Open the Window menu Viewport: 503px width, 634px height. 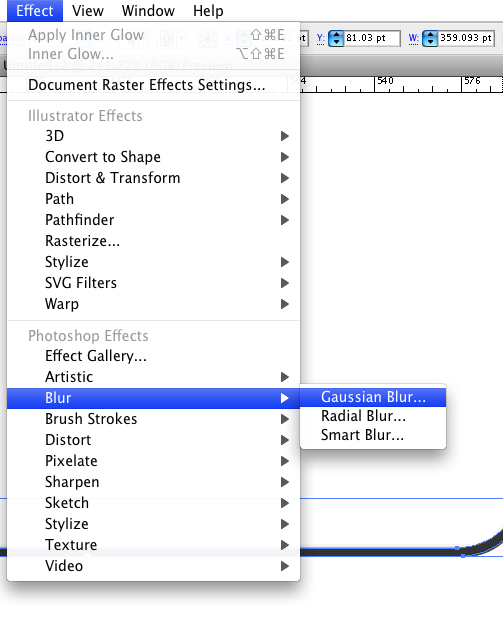click(148, 11)
